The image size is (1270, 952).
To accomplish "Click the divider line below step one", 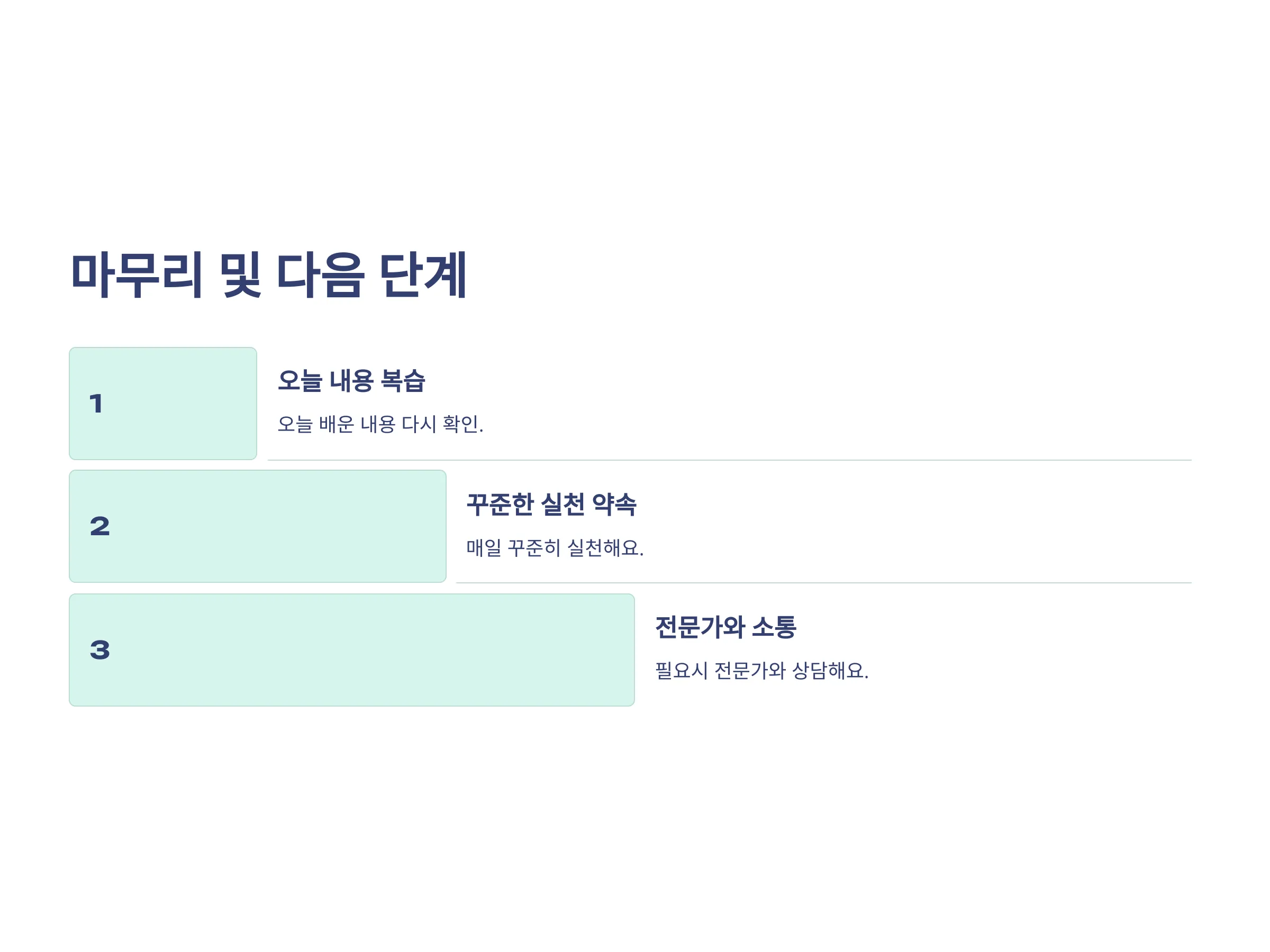I will (x=730, y=460).
